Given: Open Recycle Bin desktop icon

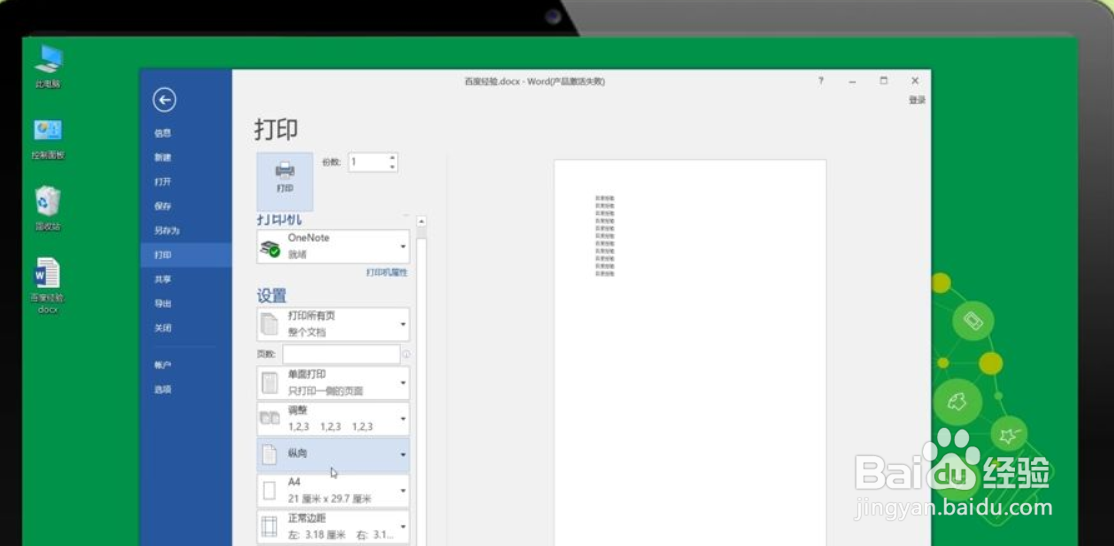Looking at the screenshot, I should tap(48, 209).
